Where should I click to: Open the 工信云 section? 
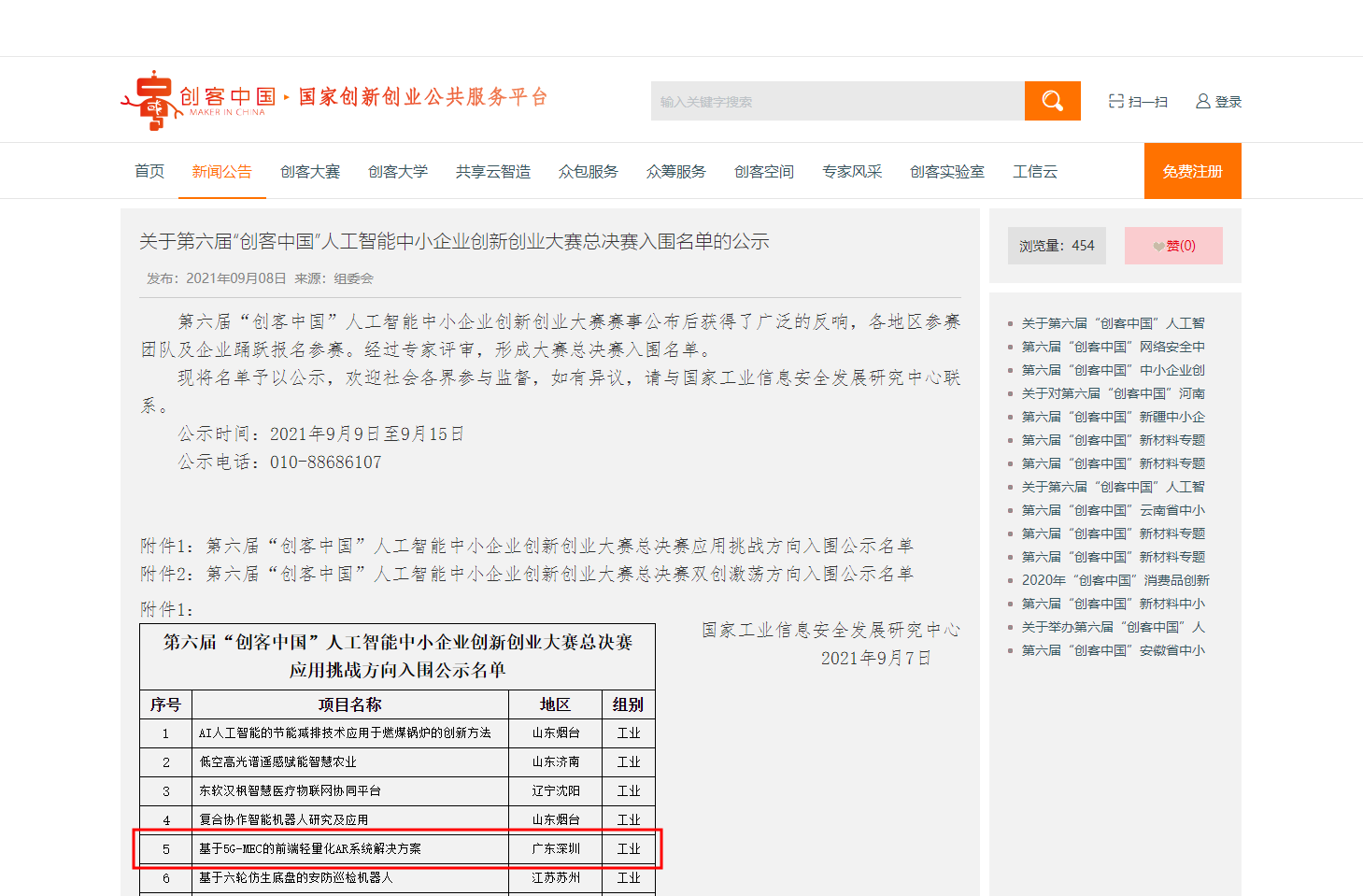click(1035, 171)
